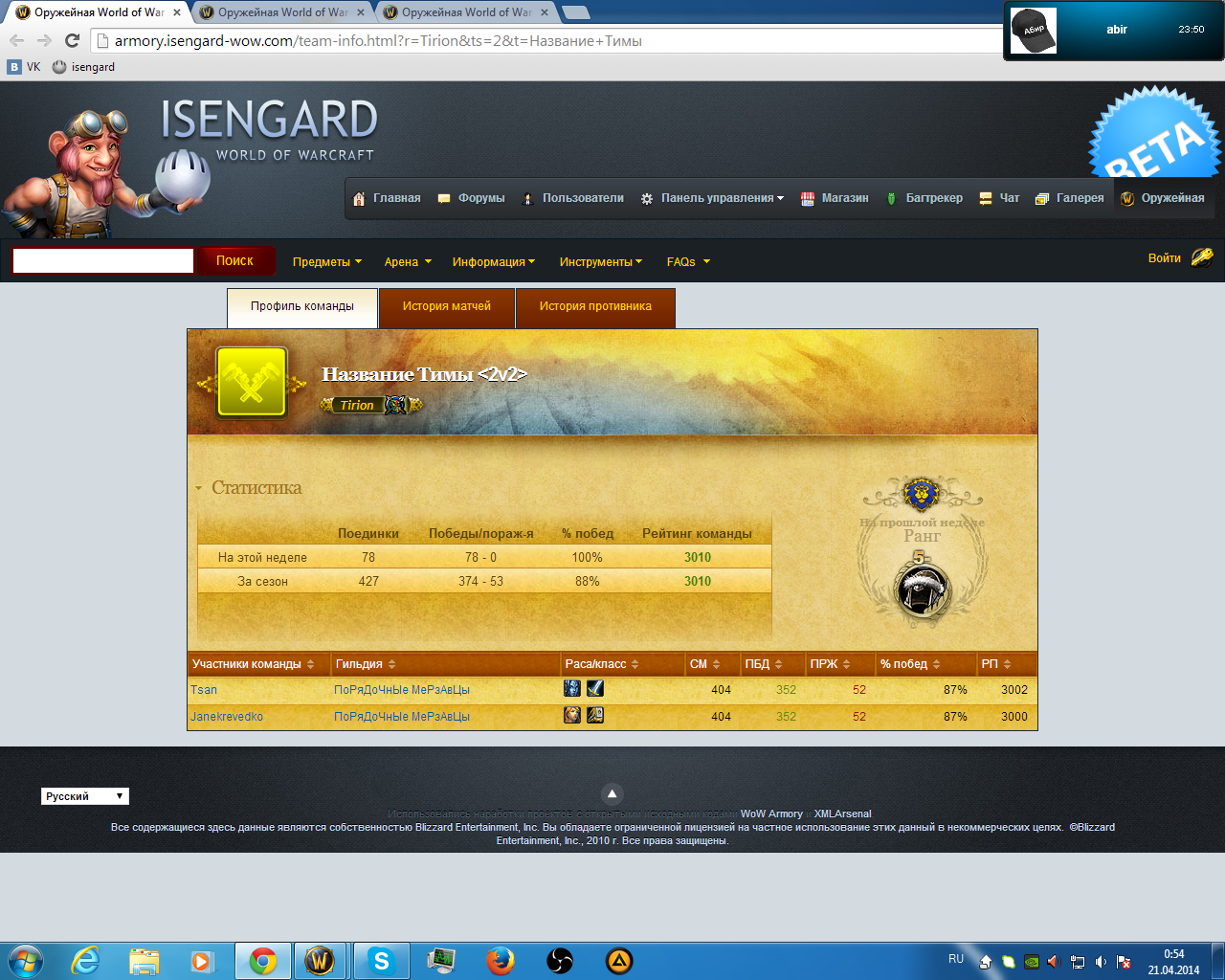Open the Арена dropdown menu
The image size is (1225, 980).
tap(408, 261)
